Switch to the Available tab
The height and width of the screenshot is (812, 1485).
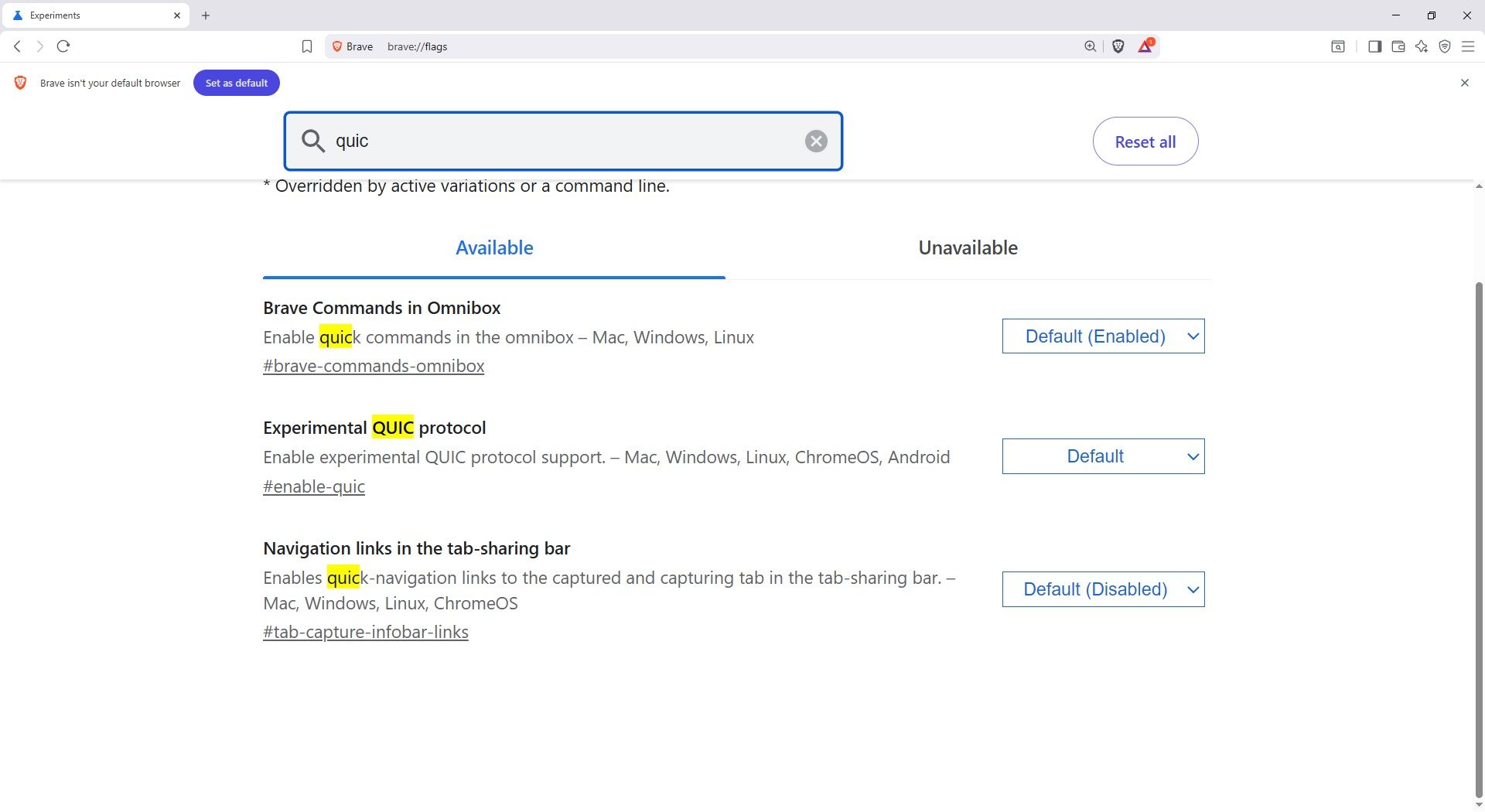coord(494,248)
